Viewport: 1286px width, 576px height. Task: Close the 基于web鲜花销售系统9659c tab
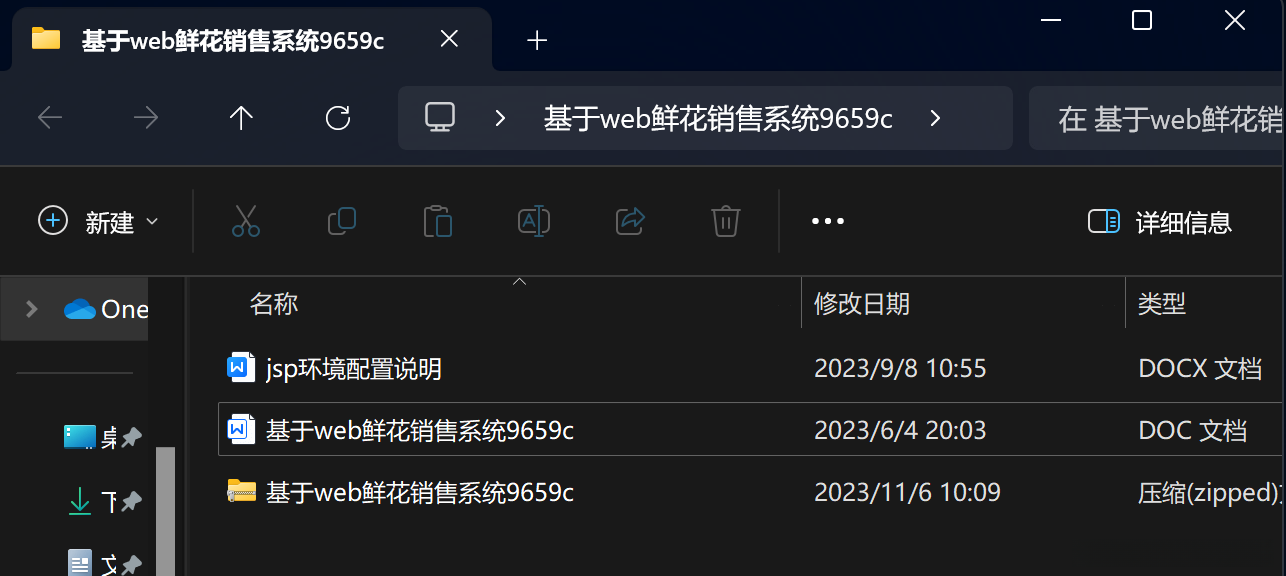click(450, 39)
